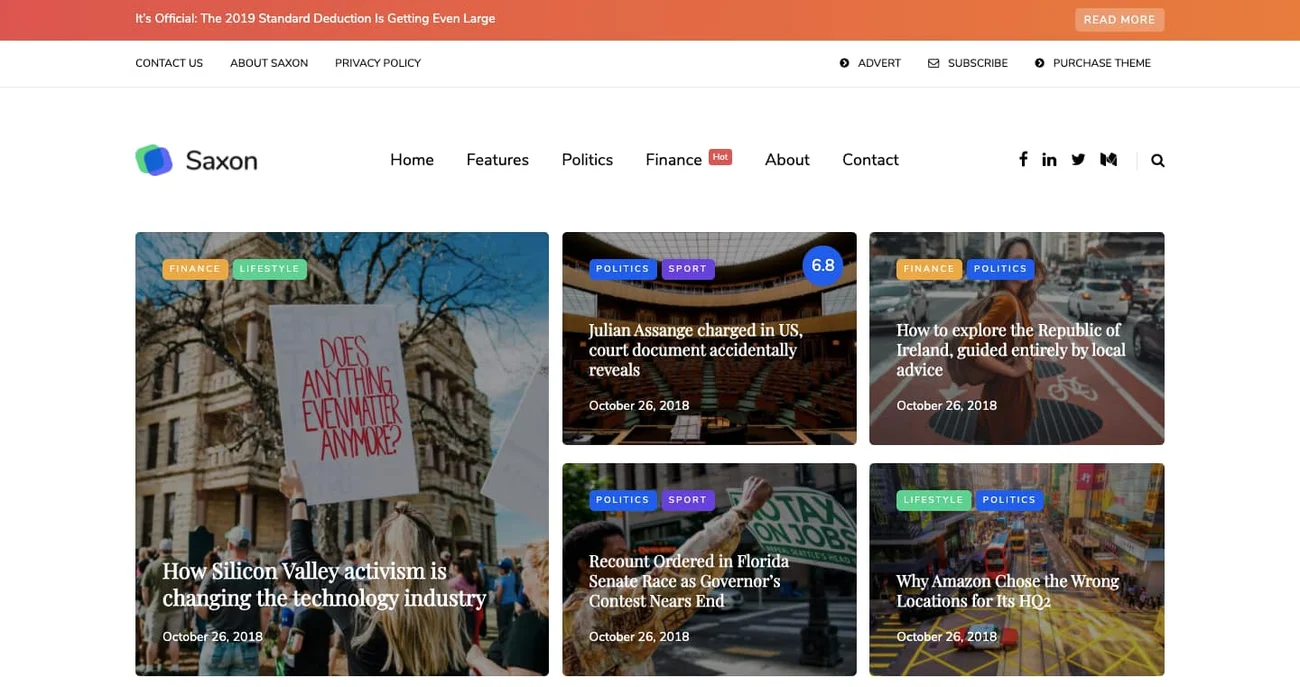Open the Finance menu
This screenshot has height=687, width=1300.
click(674, 160)
